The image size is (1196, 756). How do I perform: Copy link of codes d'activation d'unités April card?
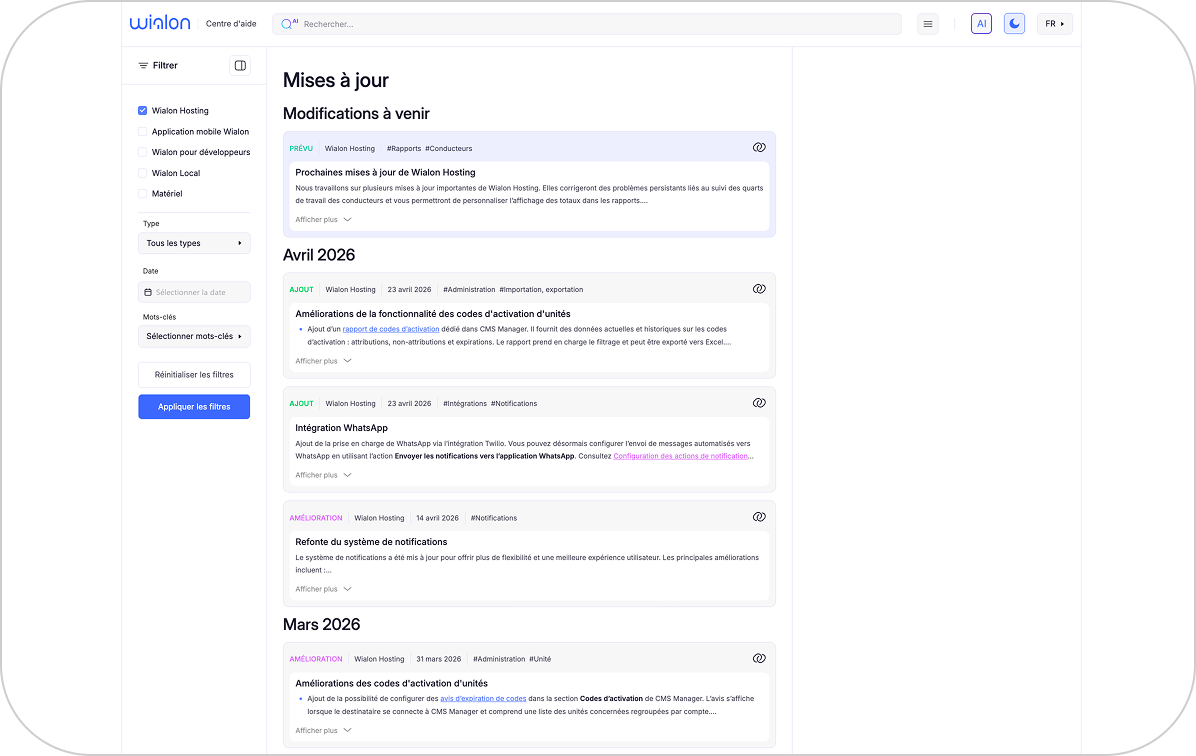(x=759, y=288)
